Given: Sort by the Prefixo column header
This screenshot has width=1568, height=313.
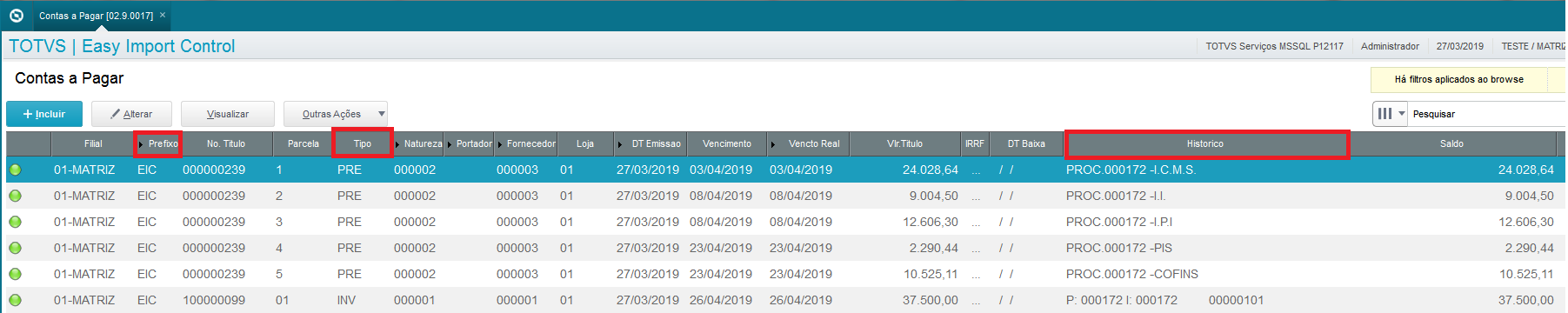Looking at the screenshot, I should 158,143.
